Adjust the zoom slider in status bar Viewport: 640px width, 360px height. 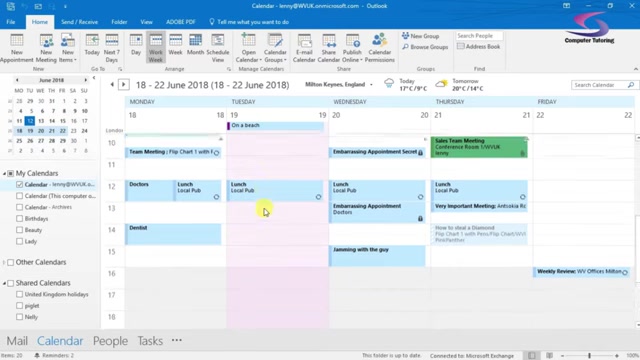tap(589, 356)
